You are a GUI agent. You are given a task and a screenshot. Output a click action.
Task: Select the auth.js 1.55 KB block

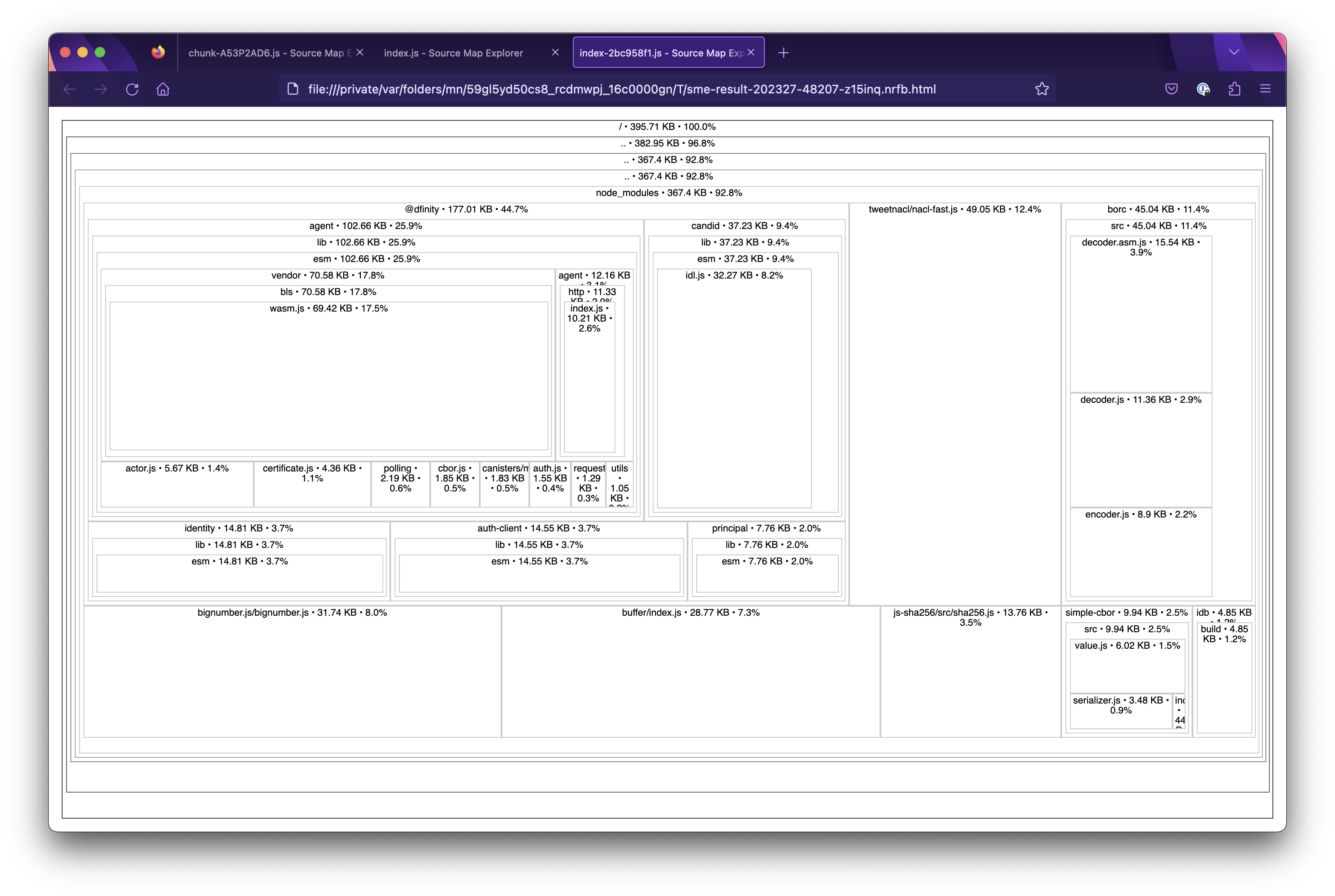pyautogui.click(x=550, y=484)
